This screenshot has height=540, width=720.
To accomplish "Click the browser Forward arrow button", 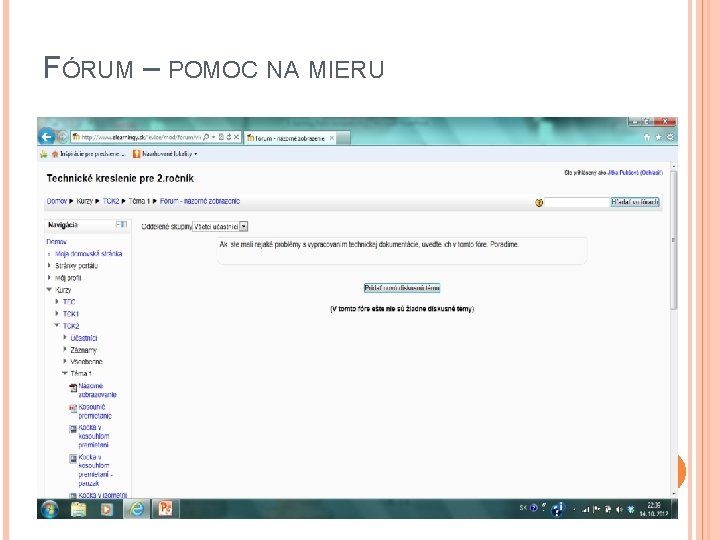I will coord(62,137).
